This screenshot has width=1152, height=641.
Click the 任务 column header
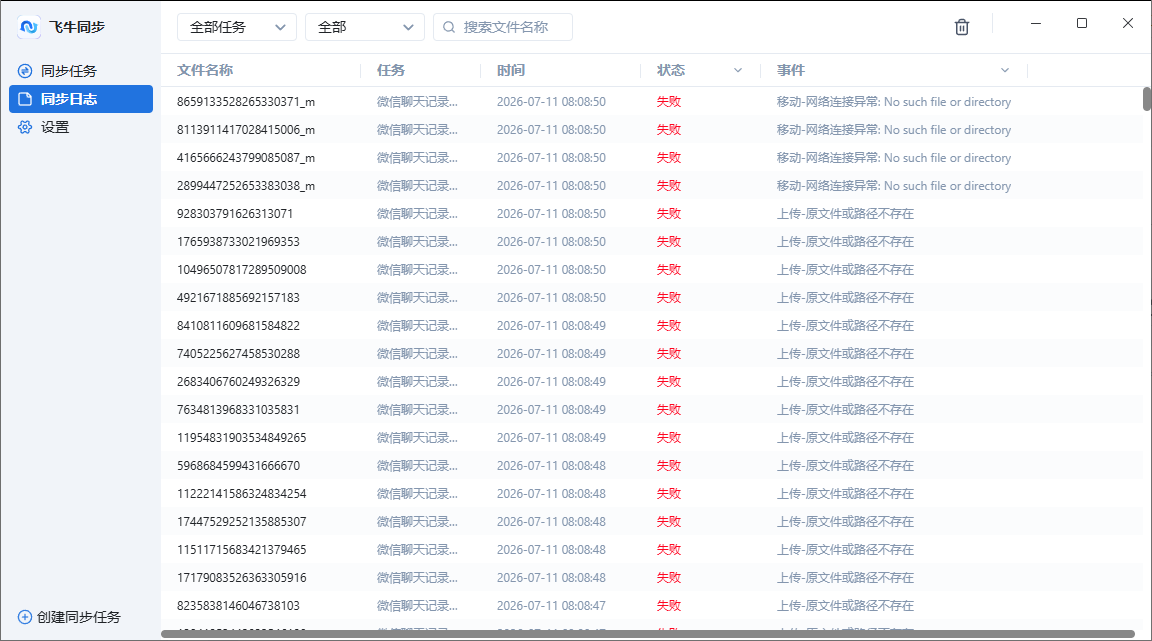(391, 71)
